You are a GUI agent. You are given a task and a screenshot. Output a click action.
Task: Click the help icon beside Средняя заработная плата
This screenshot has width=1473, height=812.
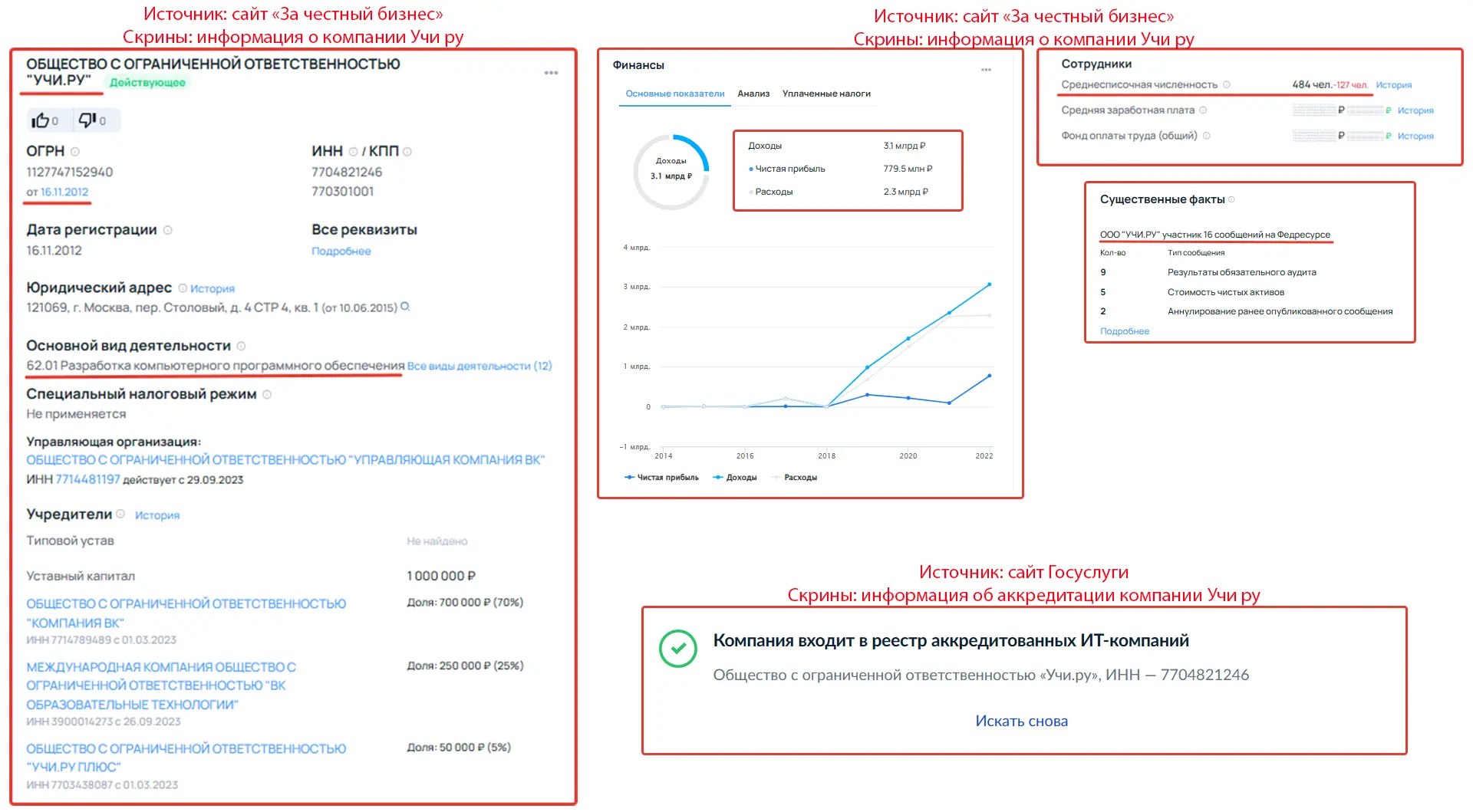[1203, 110]
